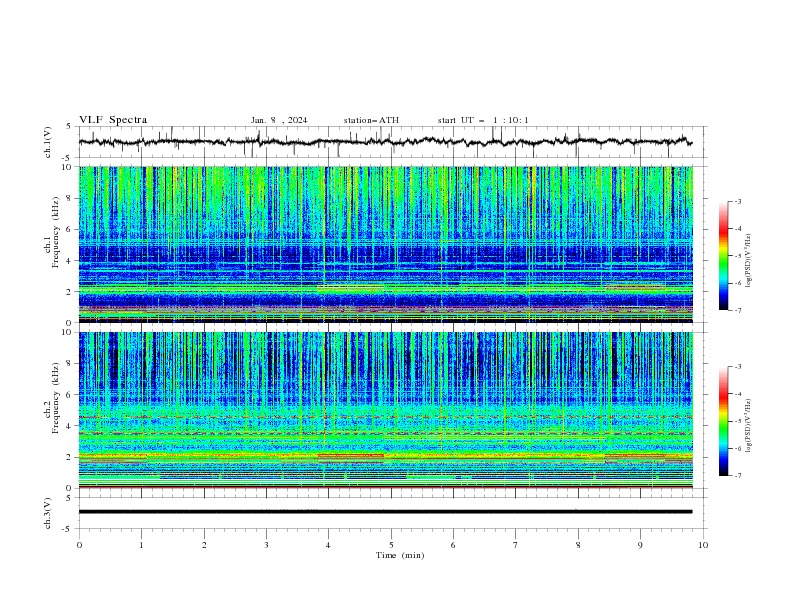
Task: Click the log(PSD) label beside ch.2 colorbar
Action: [749, 426]
